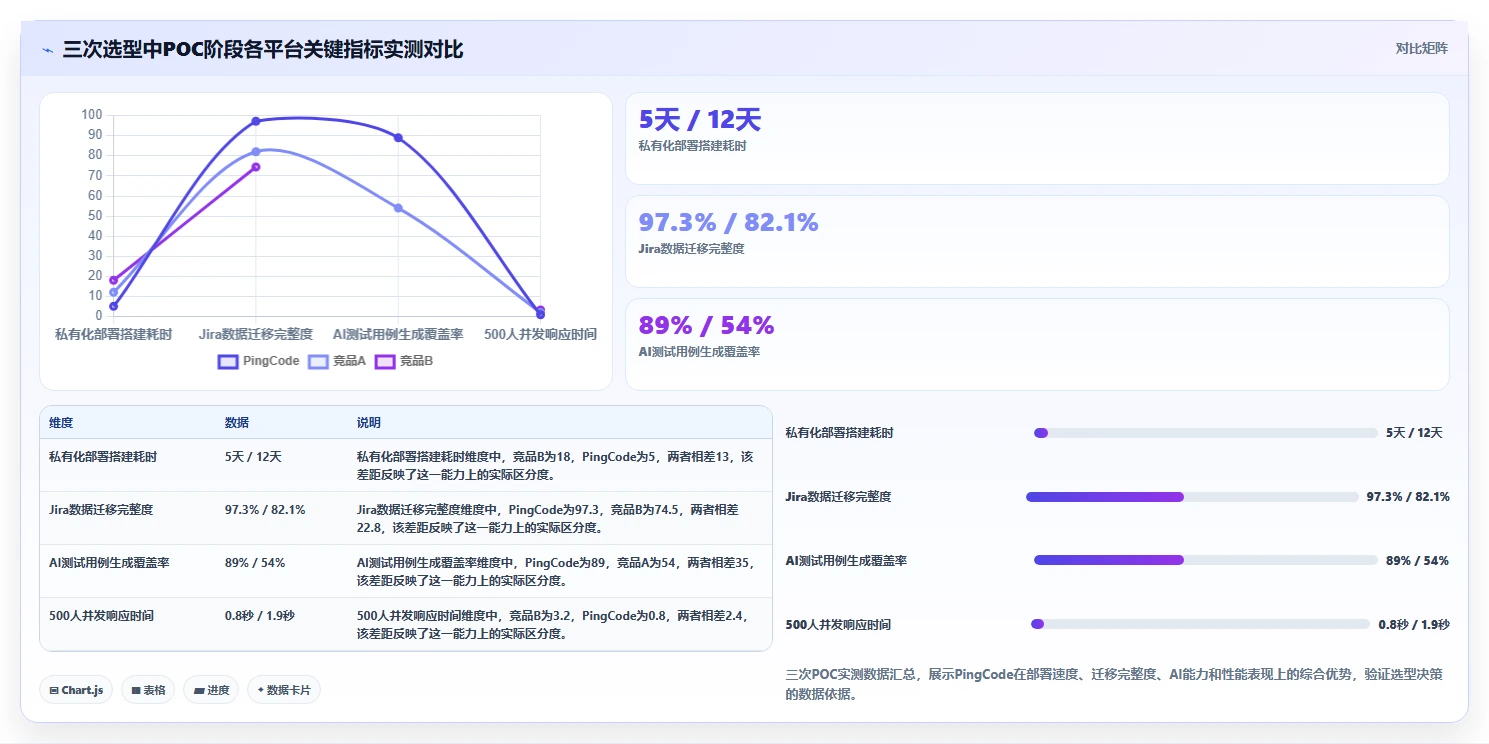1489x744 pixels.
Task: Click the AI测试用例生成覆盖率 progress bar
Action: coord(1206,560)
